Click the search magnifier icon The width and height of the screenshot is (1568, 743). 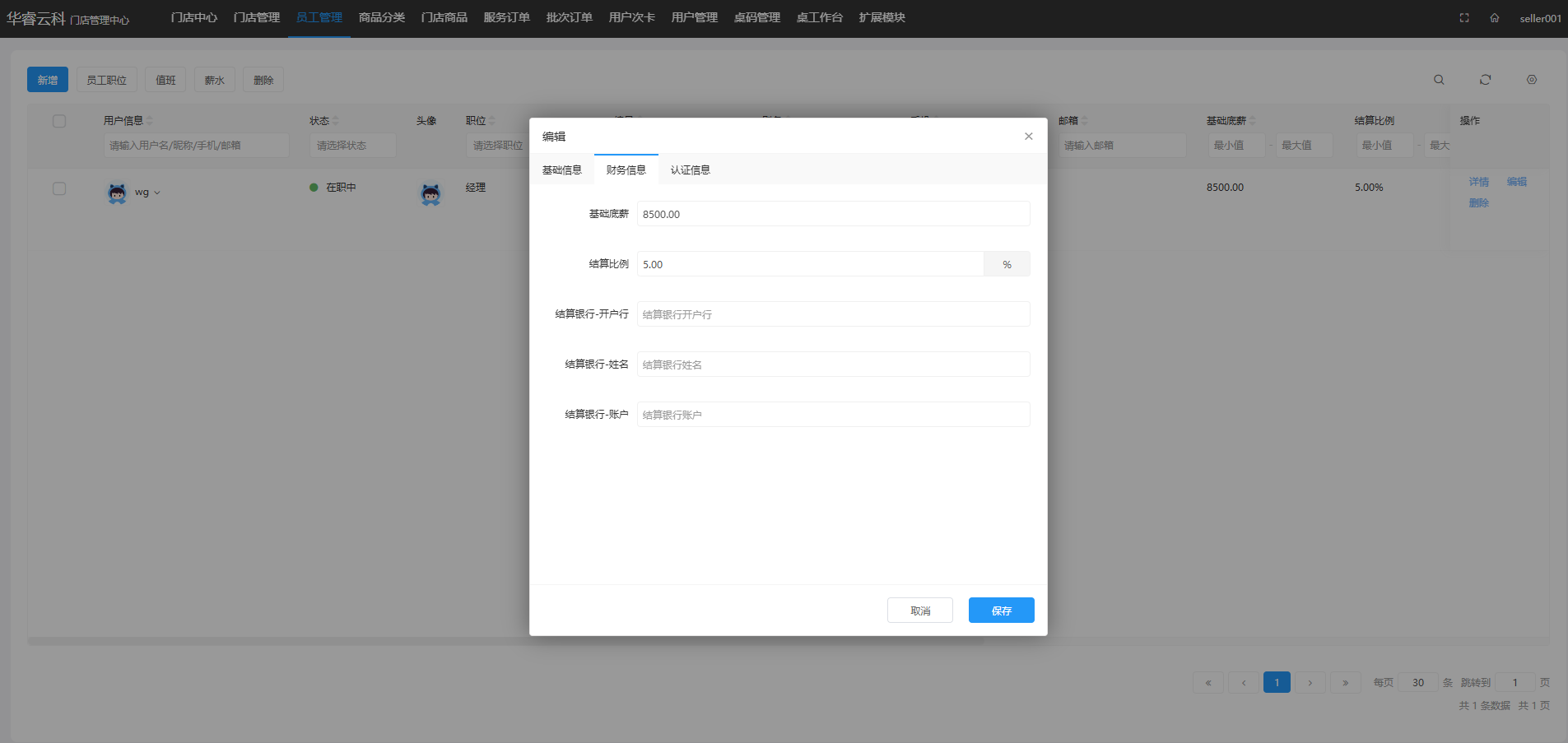tap(1439, 80)
